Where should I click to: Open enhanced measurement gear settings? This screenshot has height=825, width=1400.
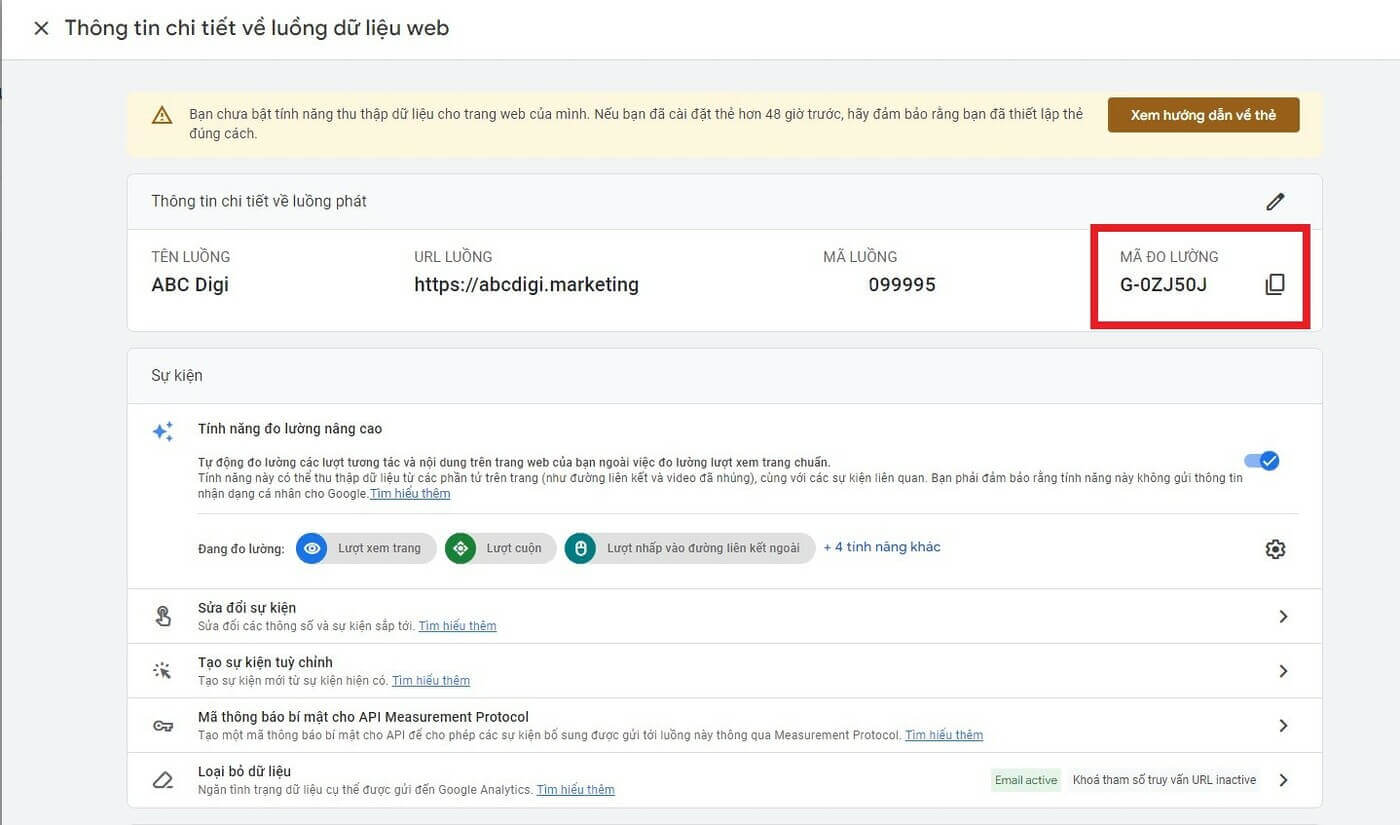point(1275,549)
